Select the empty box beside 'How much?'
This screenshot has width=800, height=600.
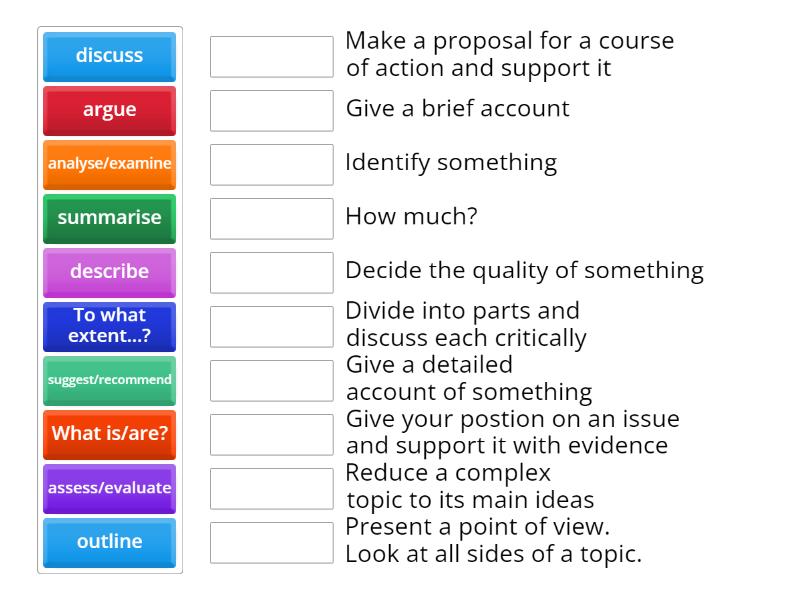click(271, 218)
